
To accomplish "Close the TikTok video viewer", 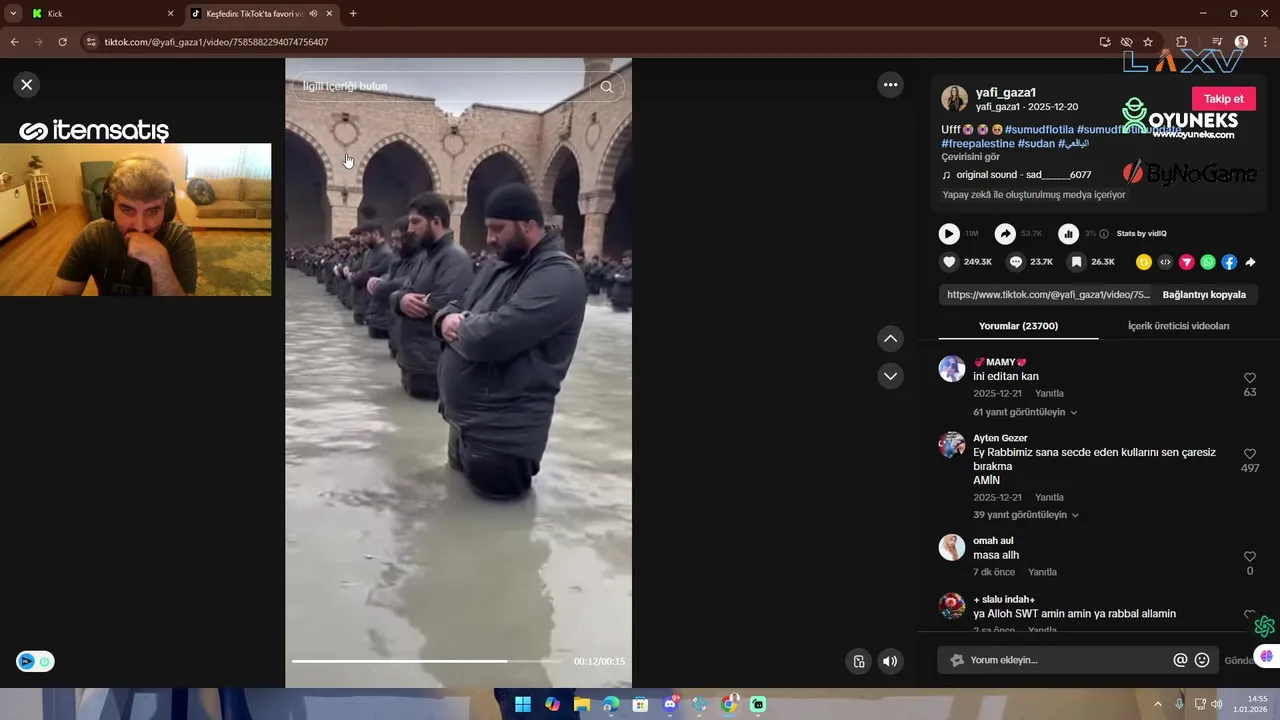I will 27,85.
